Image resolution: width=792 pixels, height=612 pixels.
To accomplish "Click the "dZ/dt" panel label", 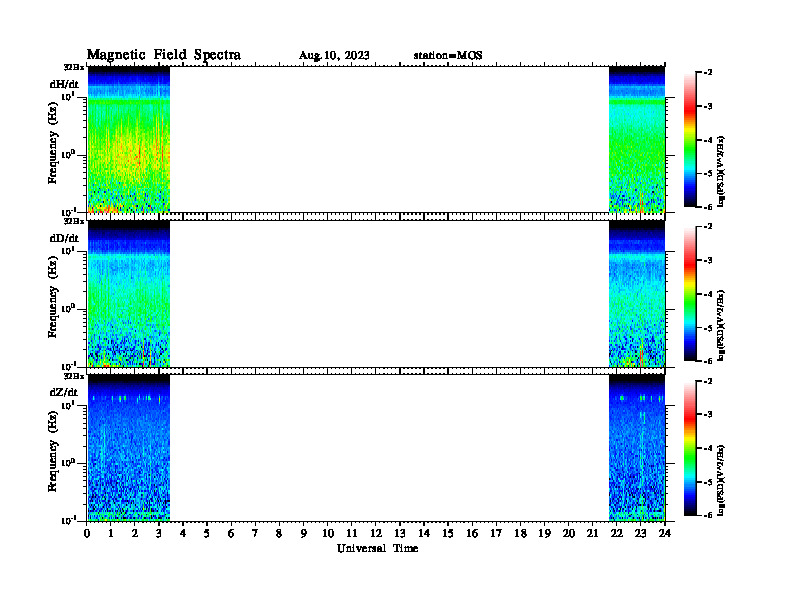I will (x=64, y=392).
